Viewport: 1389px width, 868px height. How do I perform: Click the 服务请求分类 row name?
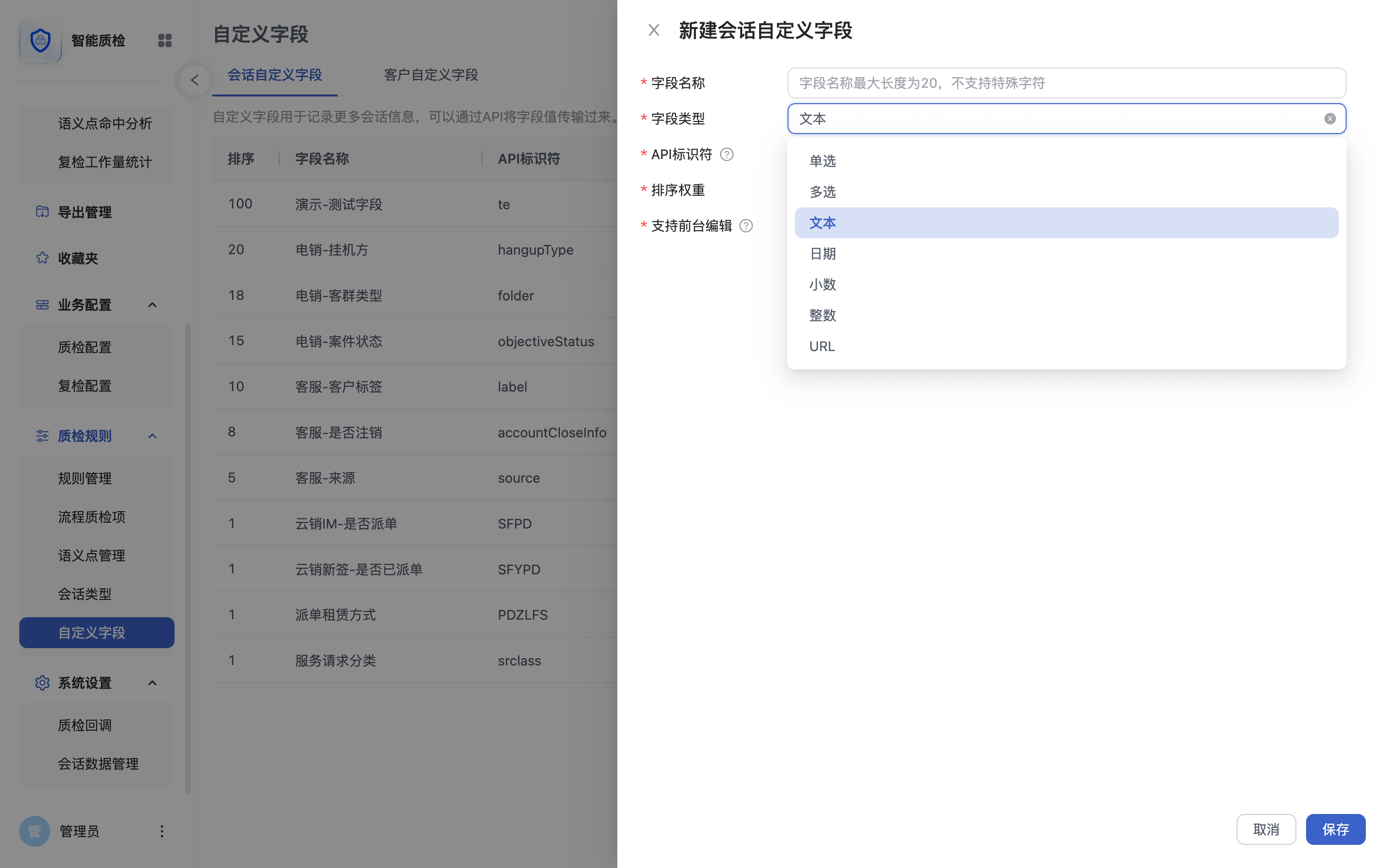tap(335, 660)
